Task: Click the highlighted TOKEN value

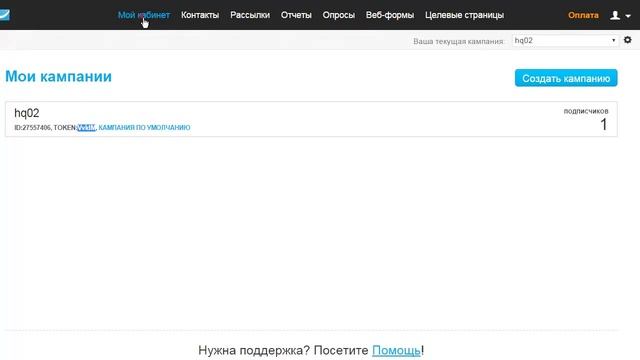Action: pos(86,127)
